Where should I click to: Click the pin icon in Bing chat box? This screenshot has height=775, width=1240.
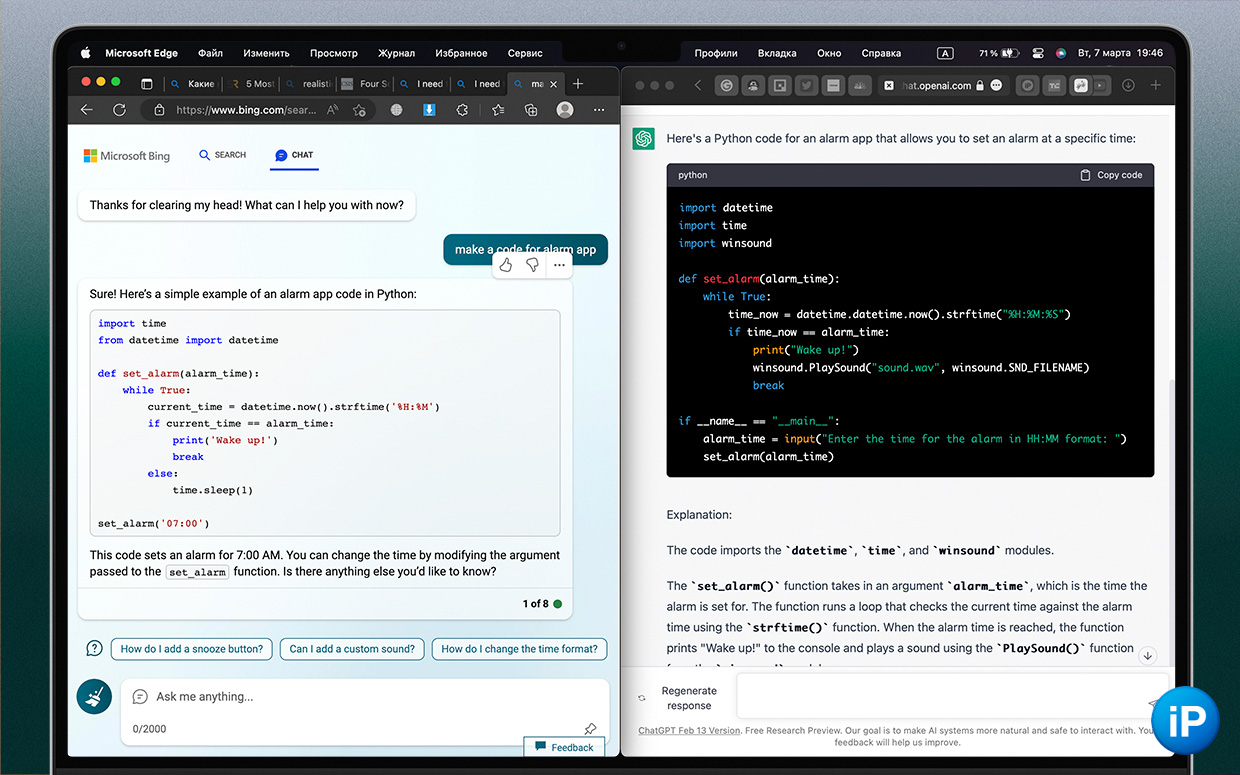click(590, 729)
